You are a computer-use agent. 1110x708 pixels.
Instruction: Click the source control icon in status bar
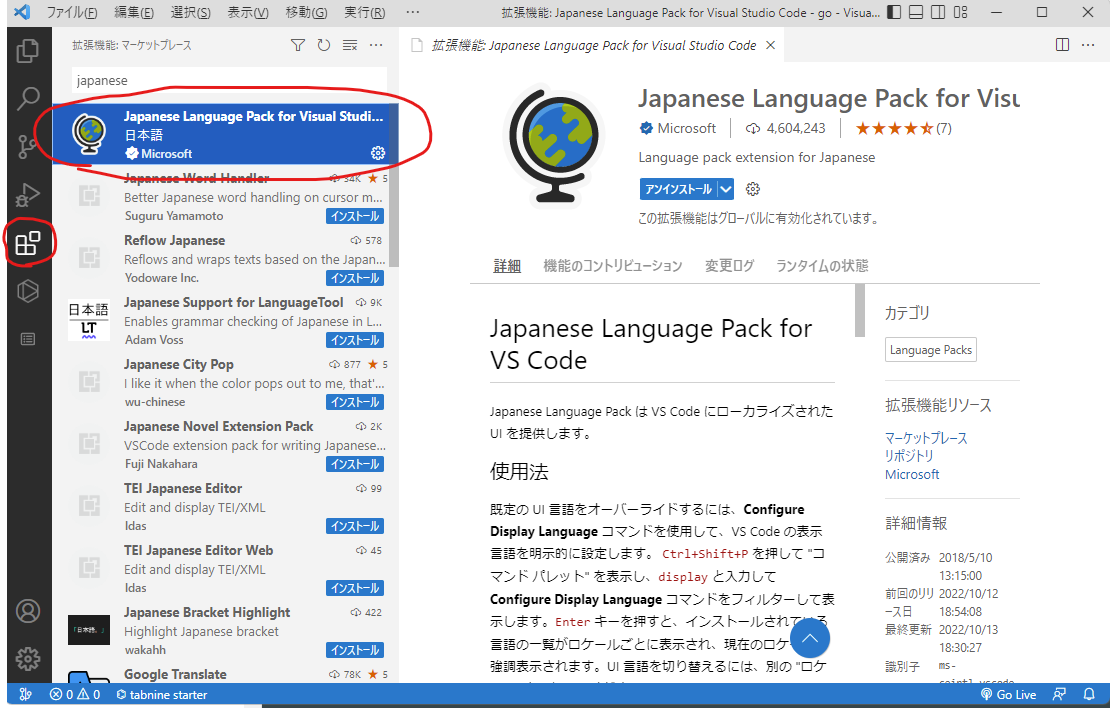pyautogui.click(x=25, y=695)
